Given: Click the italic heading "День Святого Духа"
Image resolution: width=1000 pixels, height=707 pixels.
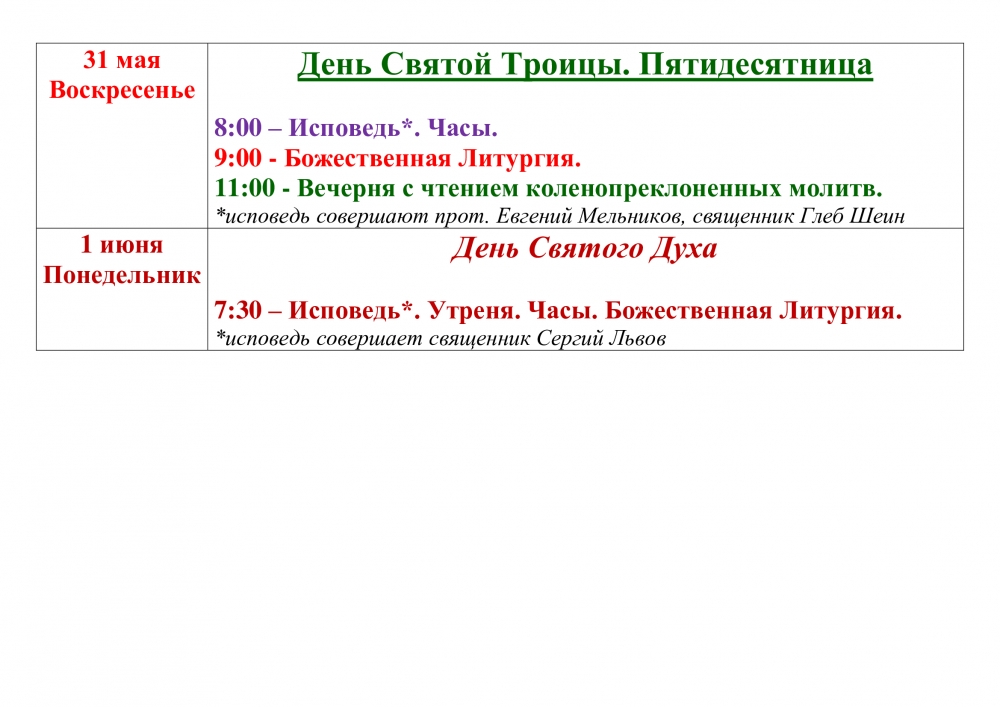Looking at the screenshot, I should [584, 249].
